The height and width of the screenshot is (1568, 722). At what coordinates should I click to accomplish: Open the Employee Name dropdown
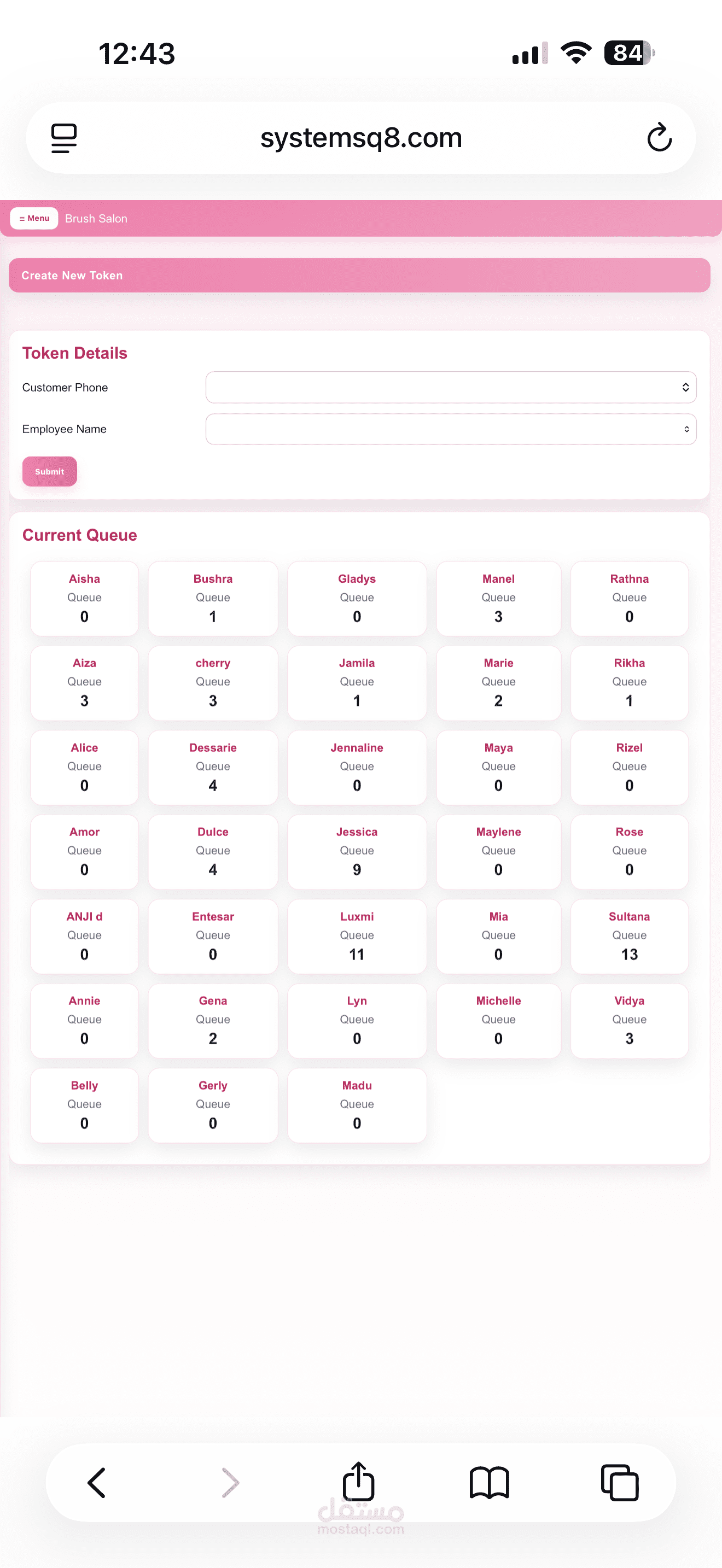coord(451,429)
